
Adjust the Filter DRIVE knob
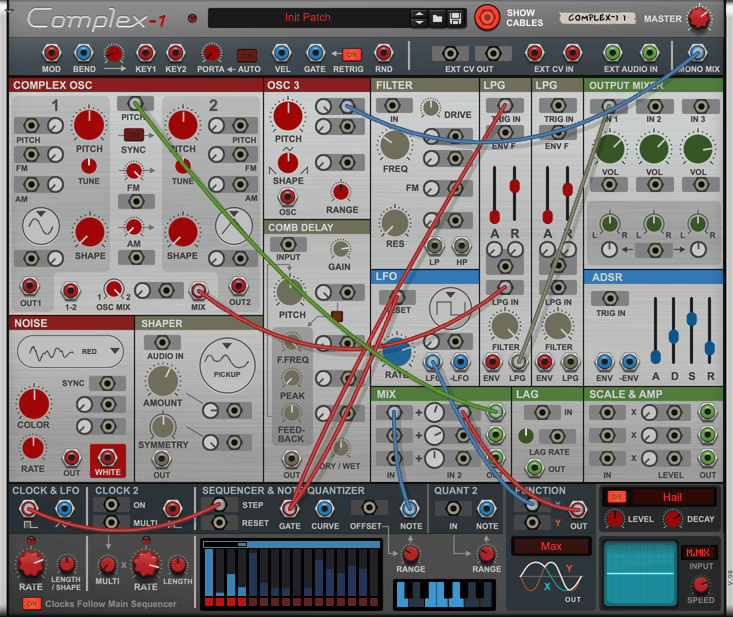pos(430,108)
